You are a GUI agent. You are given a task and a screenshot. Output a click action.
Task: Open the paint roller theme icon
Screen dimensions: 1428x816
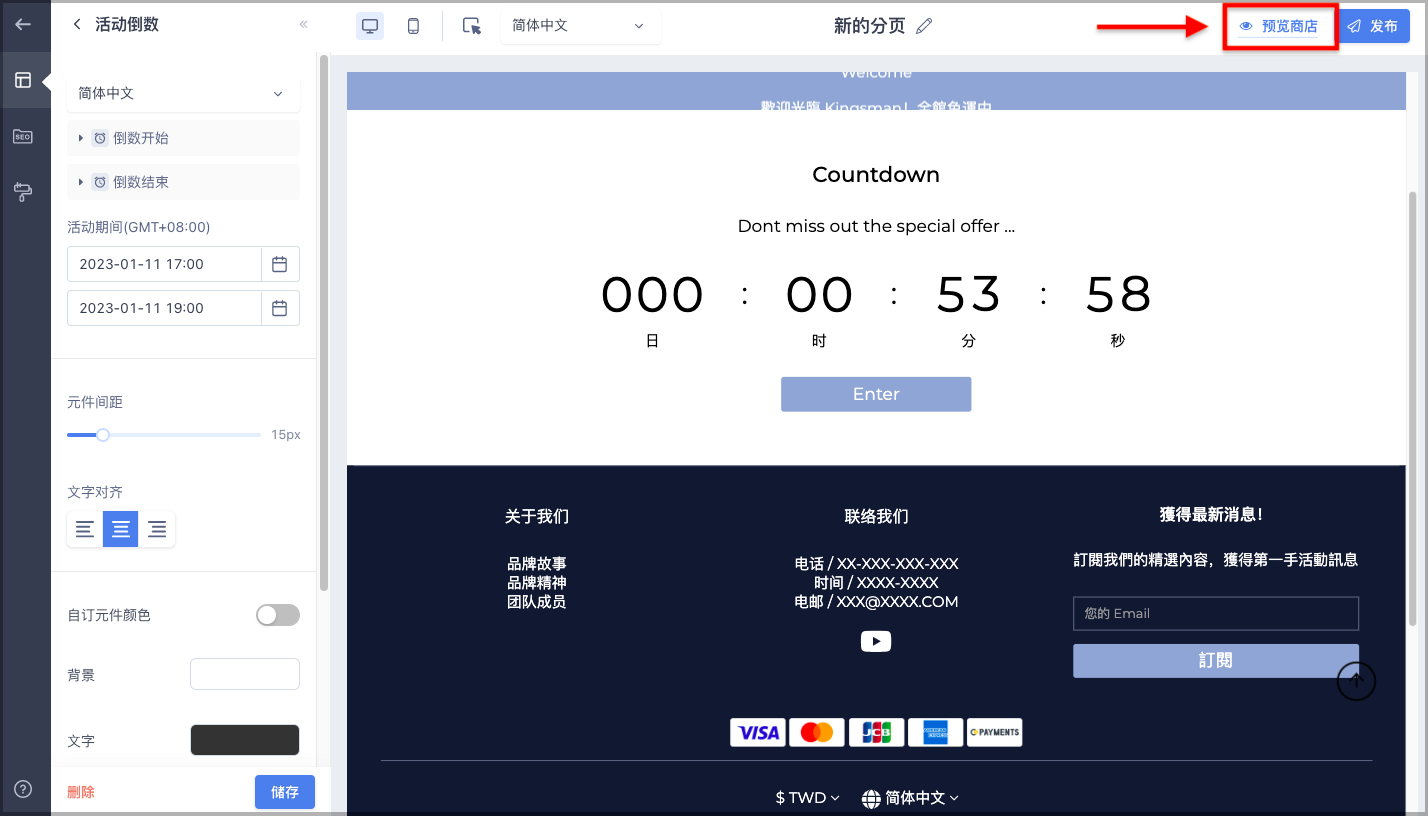pos(23,192)
